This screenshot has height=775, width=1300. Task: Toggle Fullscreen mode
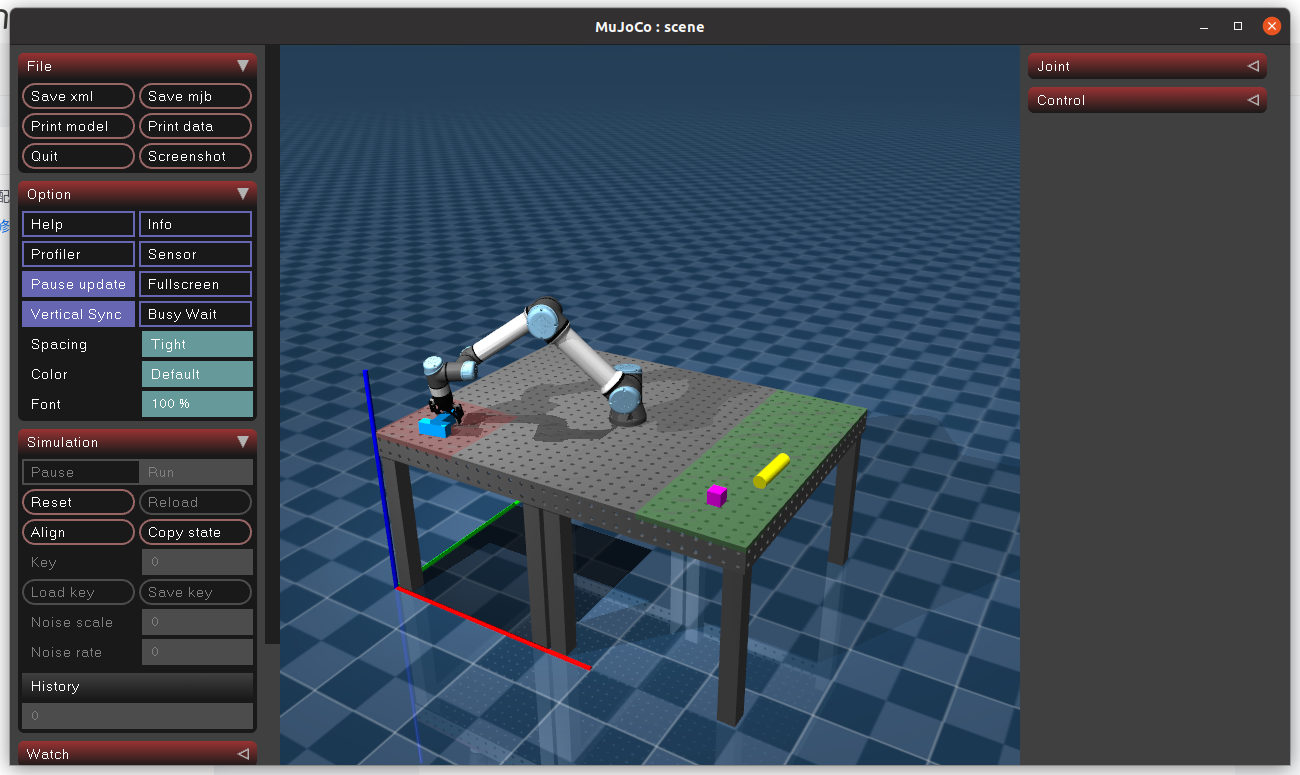[195, 284]
